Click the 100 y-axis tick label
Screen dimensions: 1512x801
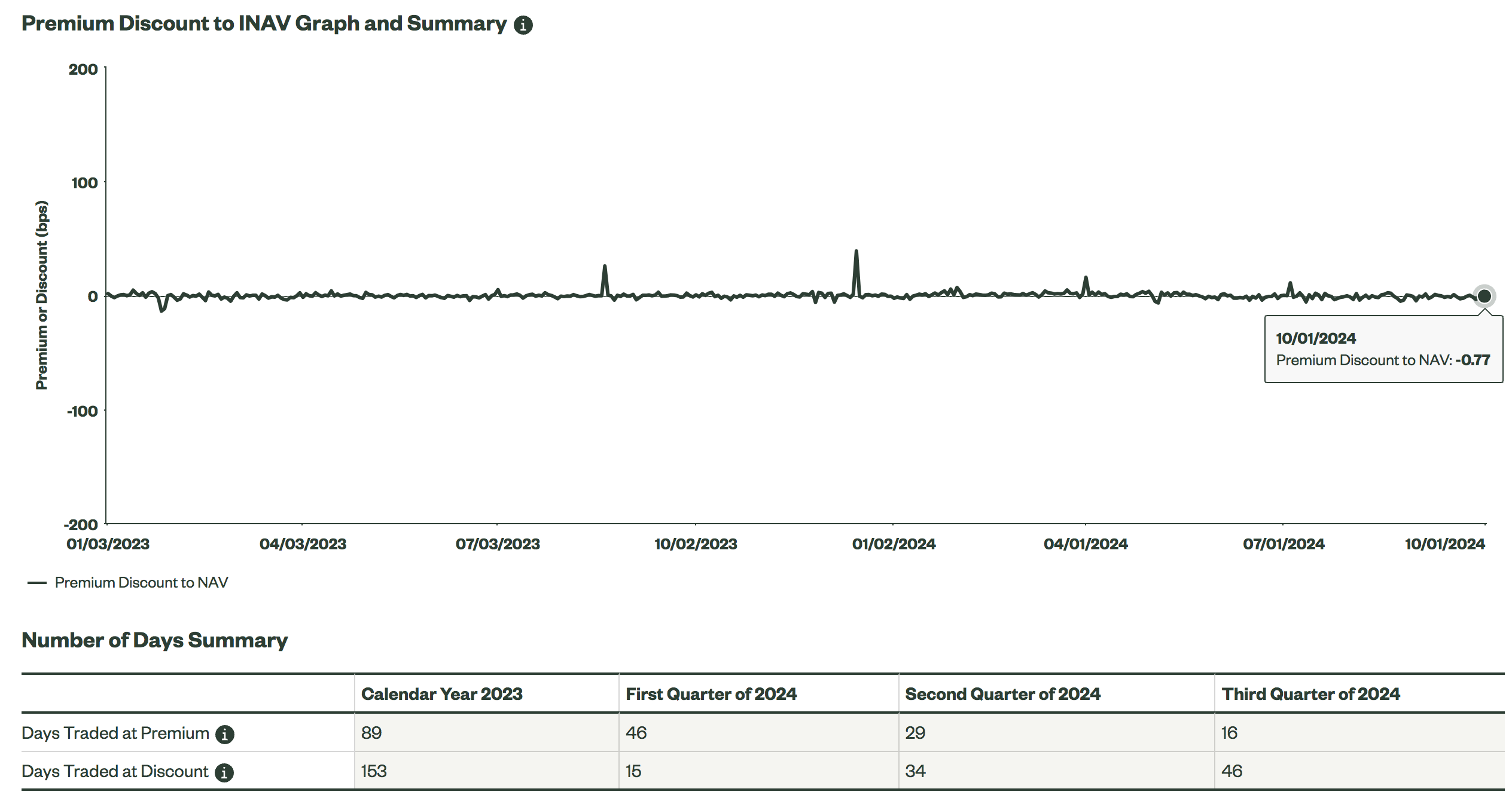[x=84, y=183]
